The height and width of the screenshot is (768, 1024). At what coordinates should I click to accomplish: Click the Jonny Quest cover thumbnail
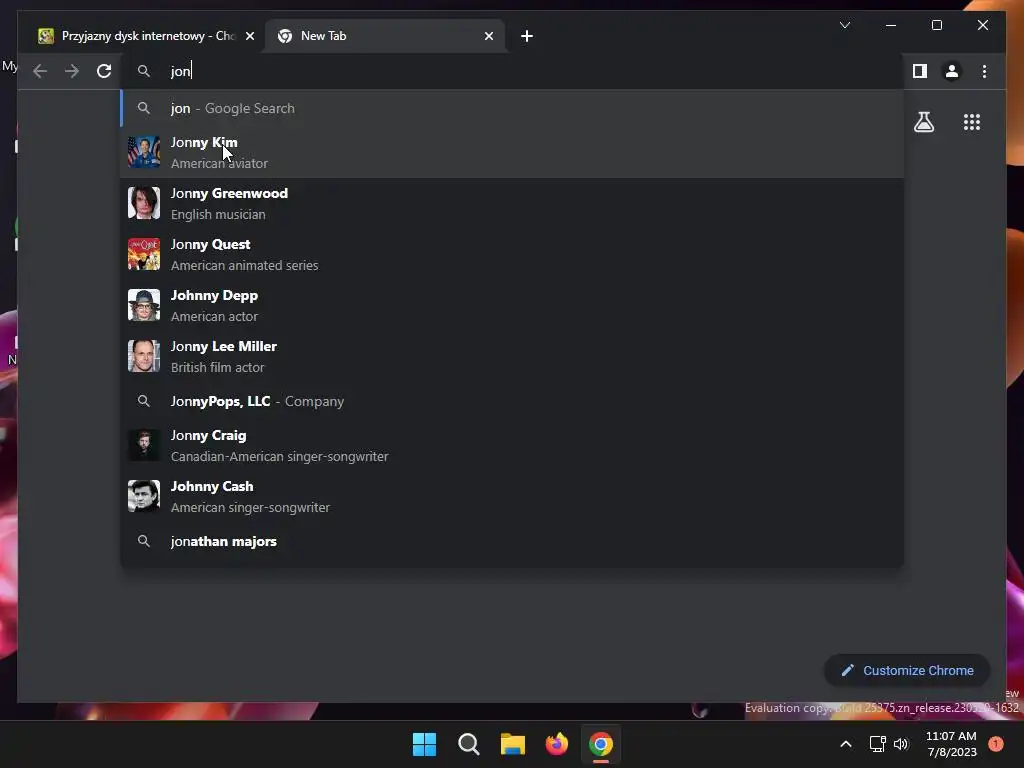tap(144, 254)
